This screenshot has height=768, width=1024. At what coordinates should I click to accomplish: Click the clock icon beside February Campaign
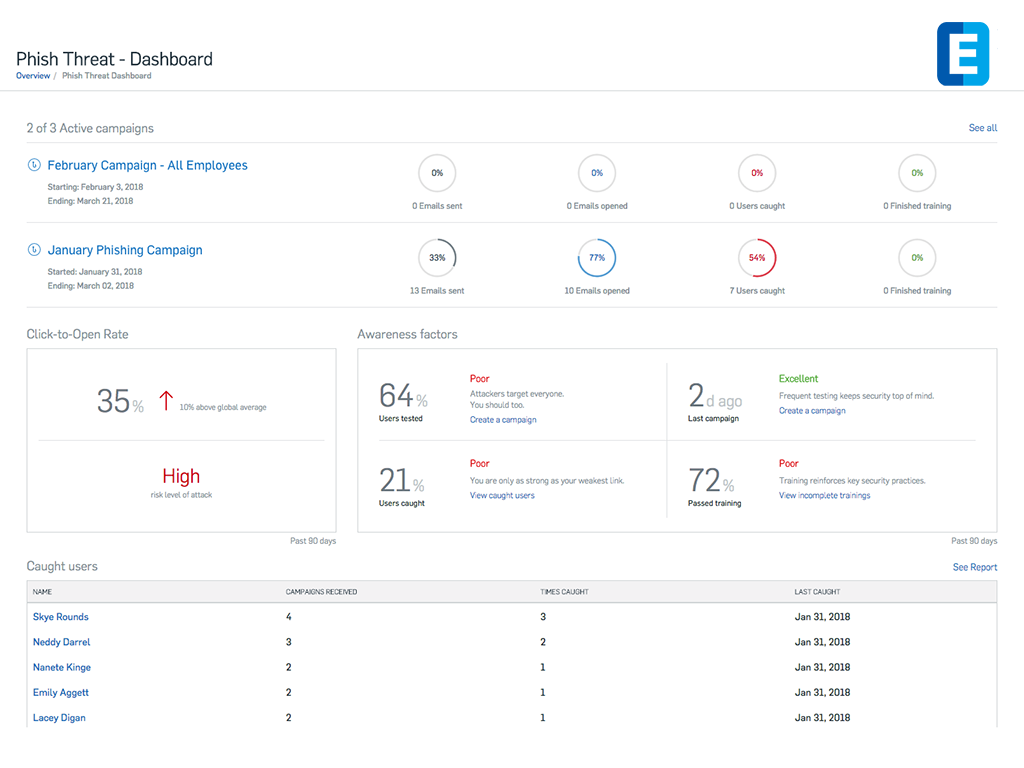[34, 165]
